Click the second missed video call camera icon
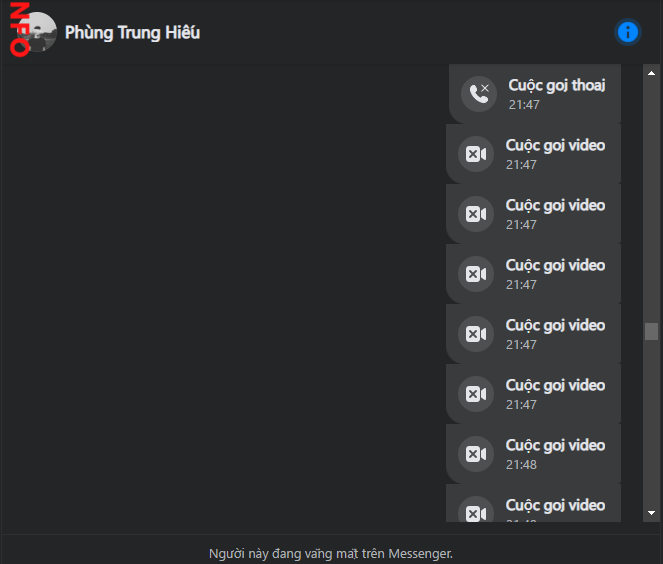The height and width of the screenshot is (564, 663). [475, 215]
